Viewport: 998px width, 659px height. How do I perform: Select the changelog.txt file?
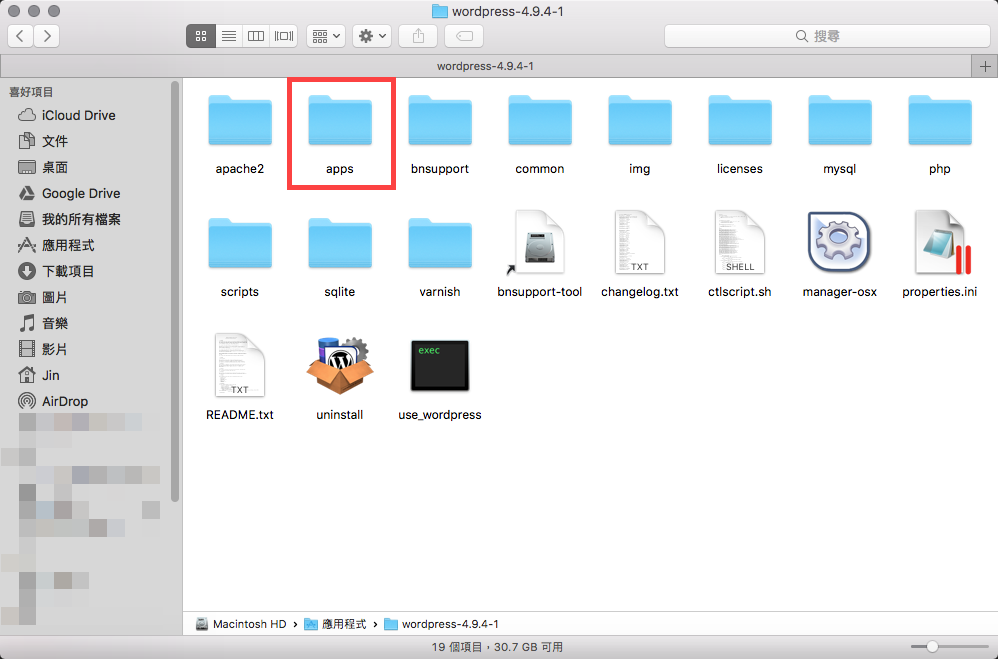tap(640, 243)
